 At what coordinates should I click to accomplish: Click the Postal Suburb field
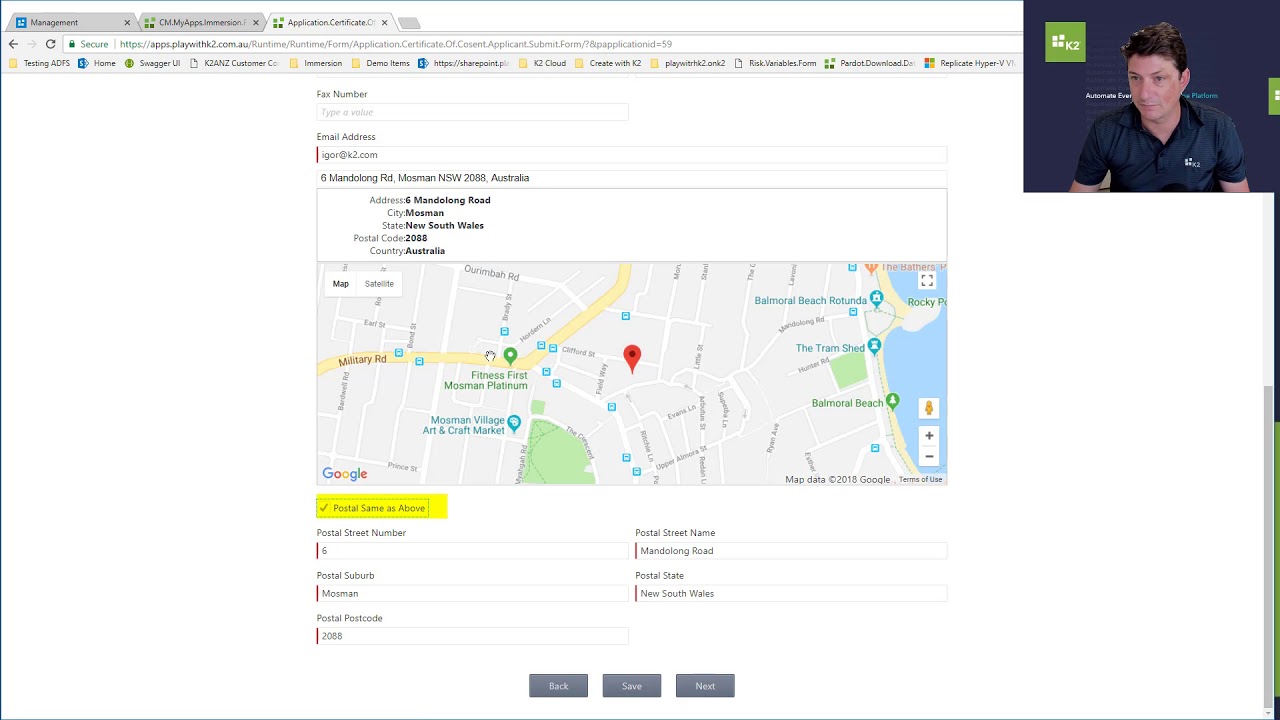pos(472,594)
